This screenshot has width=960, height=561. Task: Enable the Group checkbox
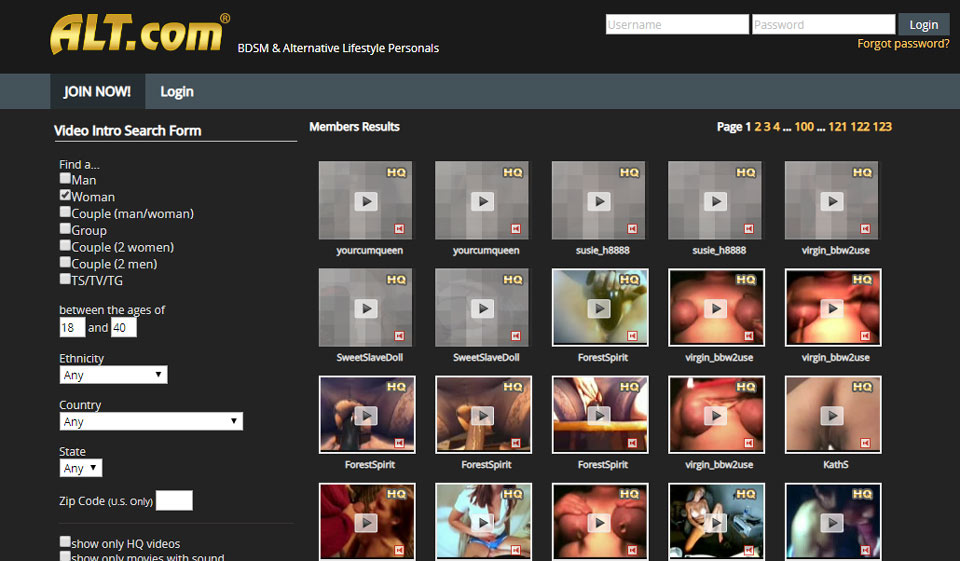(65, 229)
